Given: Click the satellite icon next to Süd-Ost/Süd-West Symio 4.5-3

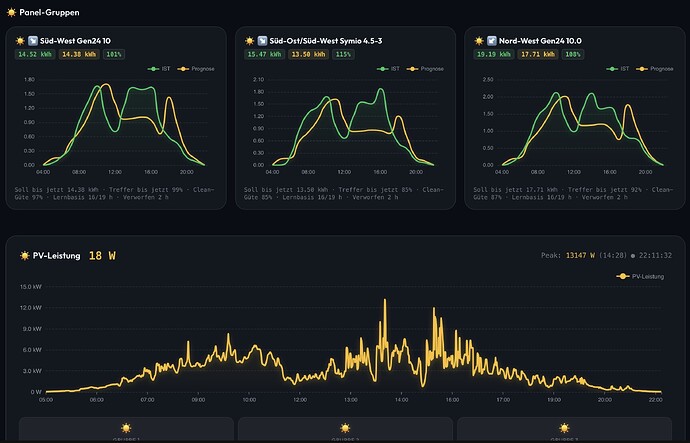Looking at the screenshot, I should coord(262,41).
